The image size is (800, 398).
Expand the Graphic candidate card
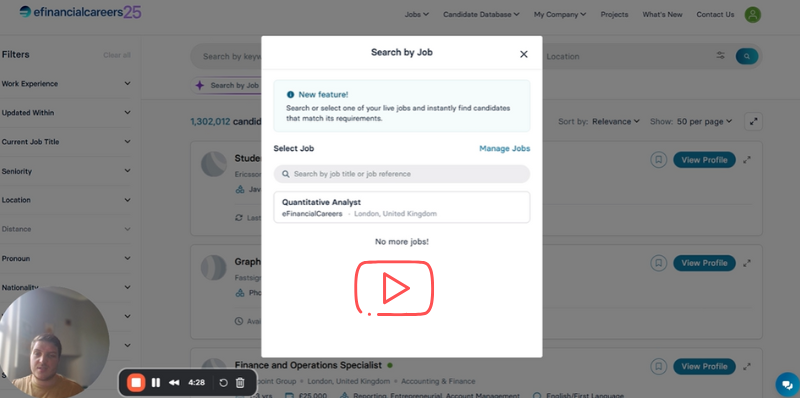(747, 263)
